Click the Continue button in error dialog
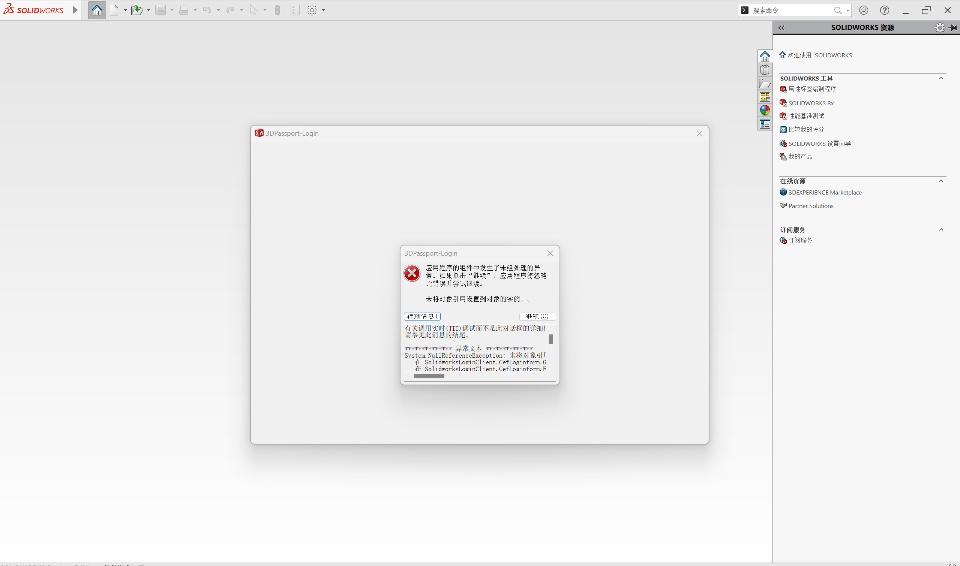Viewport: 960px width, 566px height. [x=537, y=317]
